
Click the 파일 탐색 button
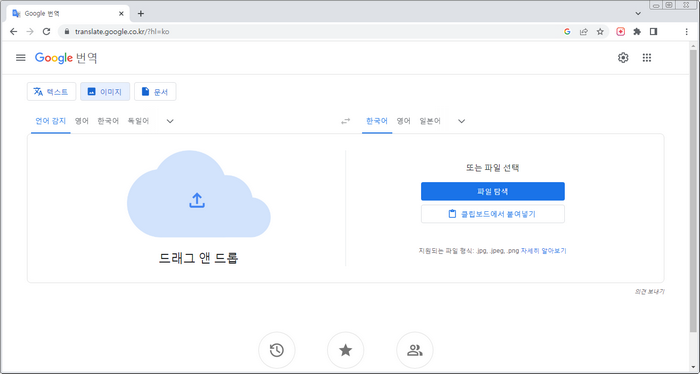(492, 191)
